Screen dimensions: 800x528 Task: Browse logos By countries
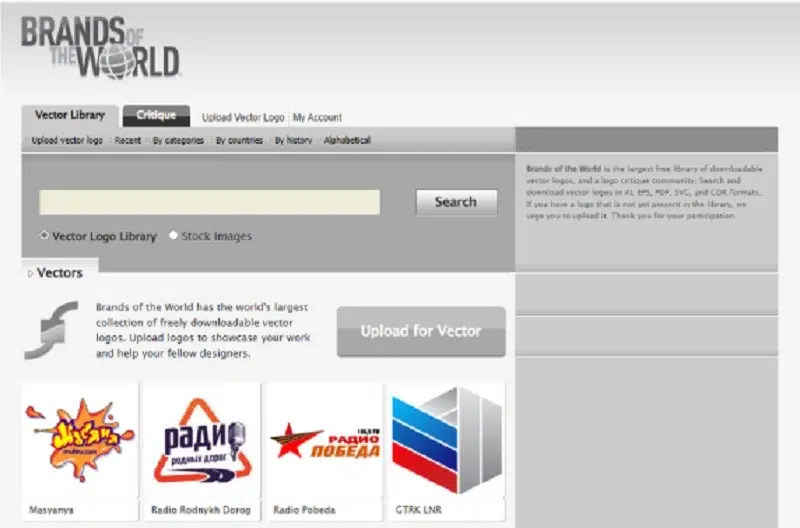coord(239,140)
